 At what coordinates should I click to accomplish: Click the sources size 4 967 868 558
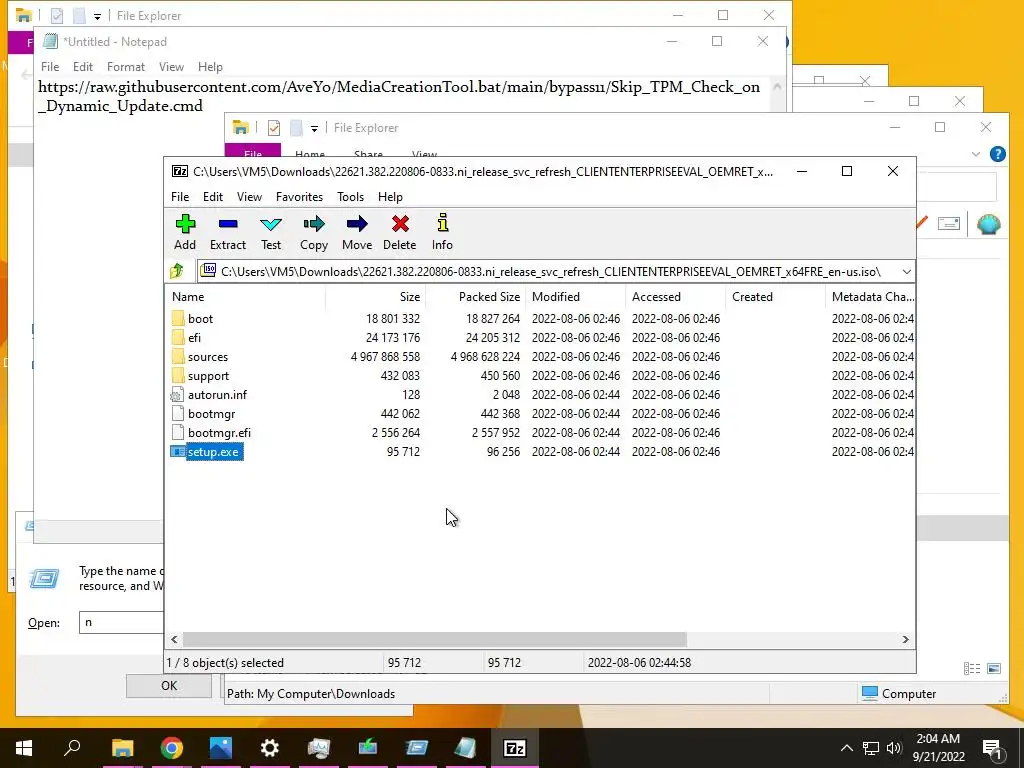385,357
